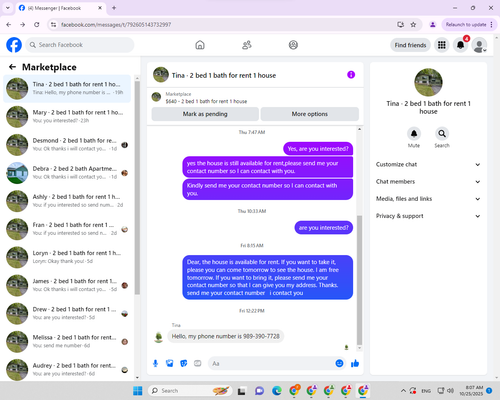Screen dimensions: 500x400
Task: Open the notifications bell icon
Action: point(461,45)
